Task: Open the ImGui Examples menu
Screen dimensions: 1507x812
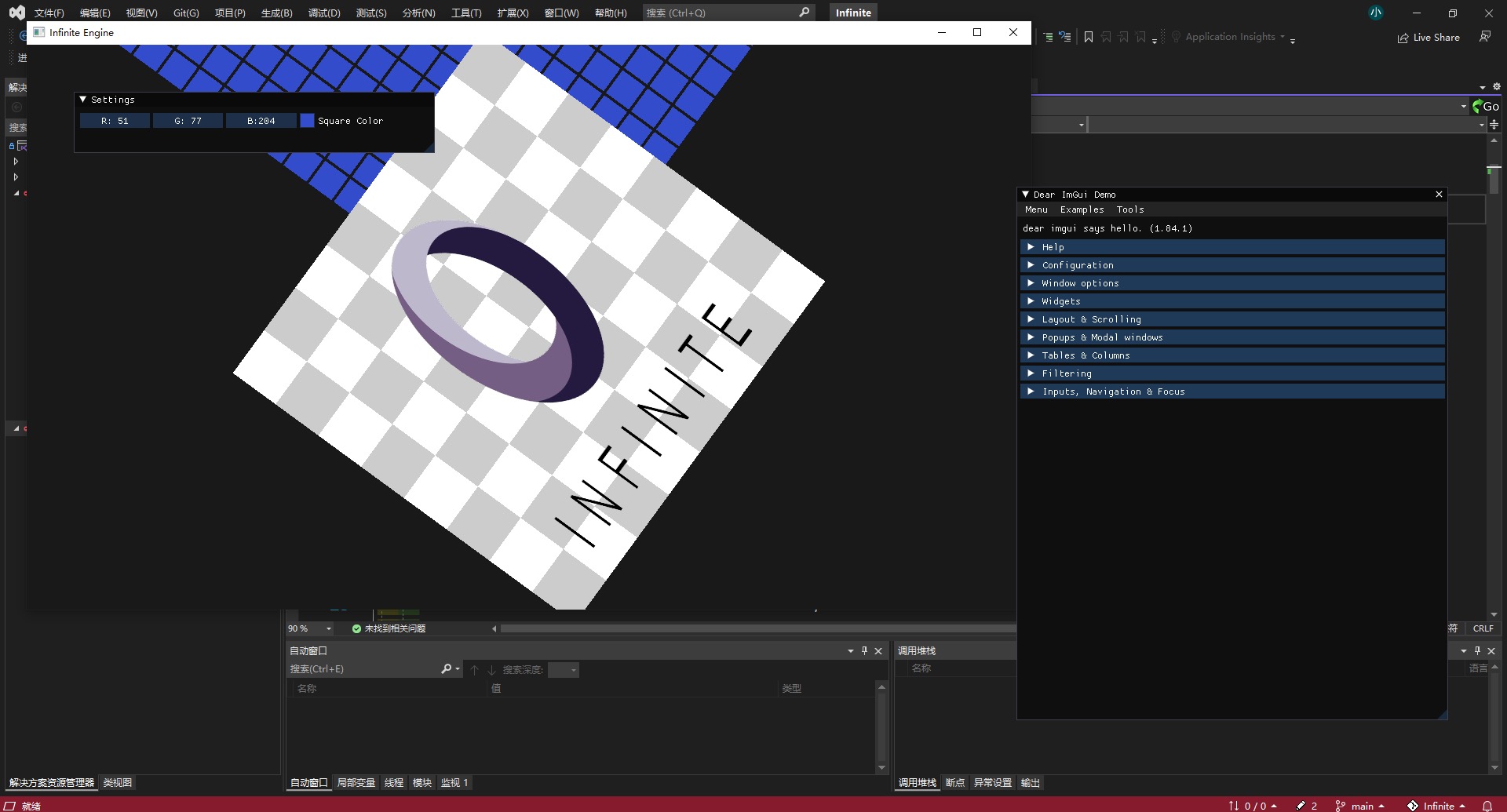Action: 1082,209
